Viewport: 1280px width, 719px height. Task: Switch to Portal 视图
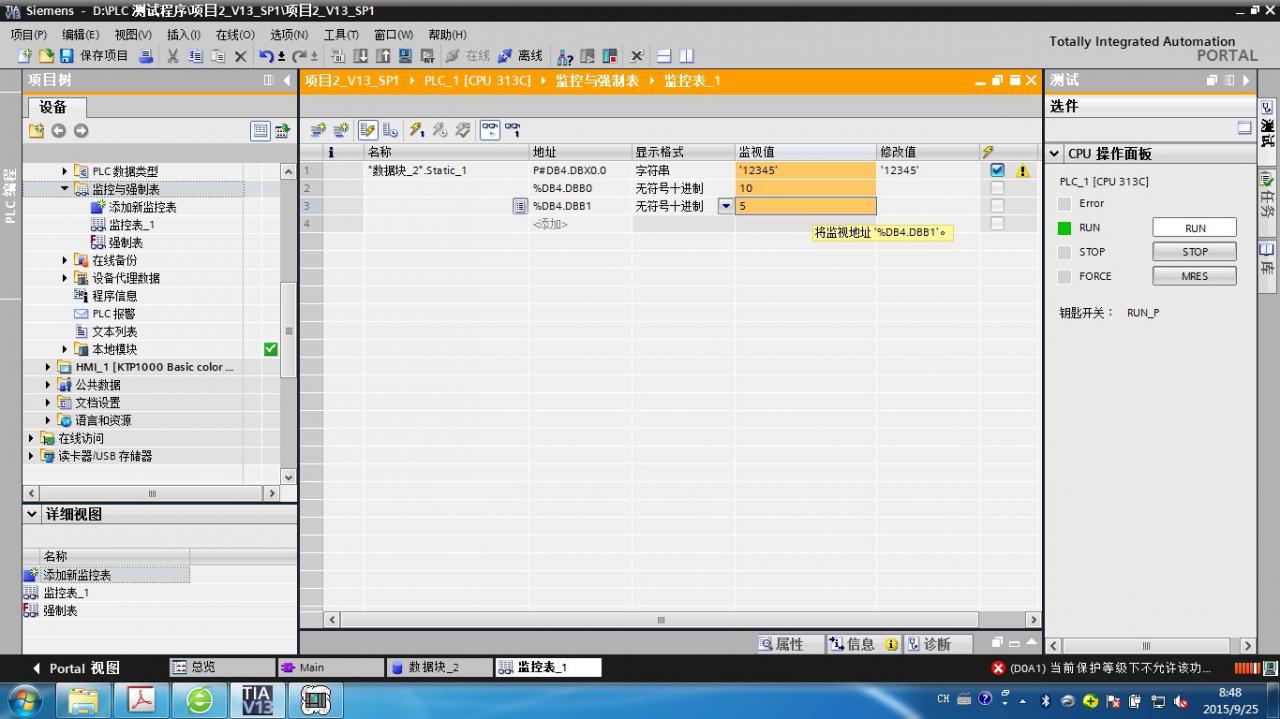[x=76, y=668]
